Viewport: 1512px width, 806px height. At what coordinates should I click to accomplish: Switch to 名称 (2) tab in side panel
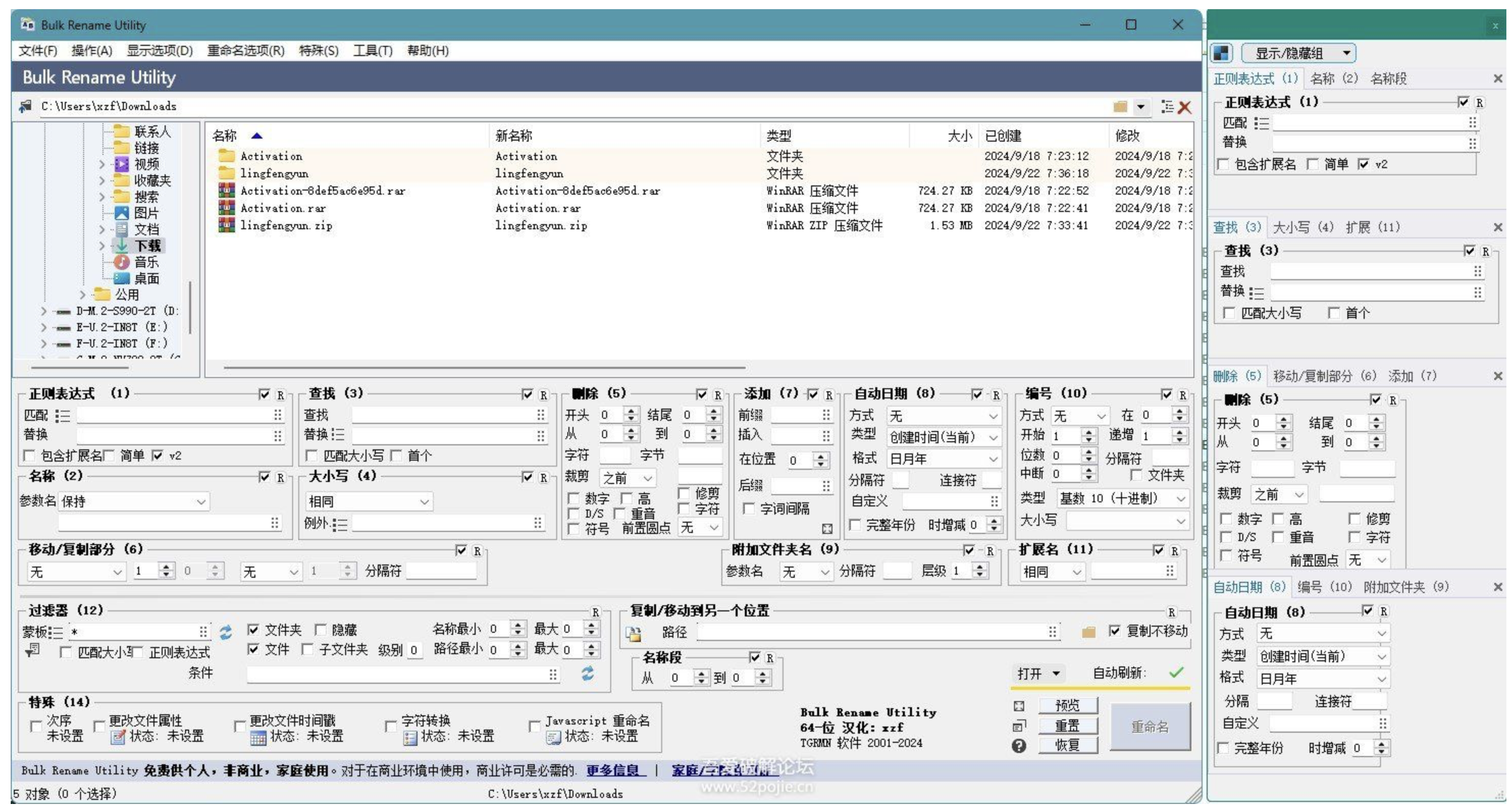1334,78
